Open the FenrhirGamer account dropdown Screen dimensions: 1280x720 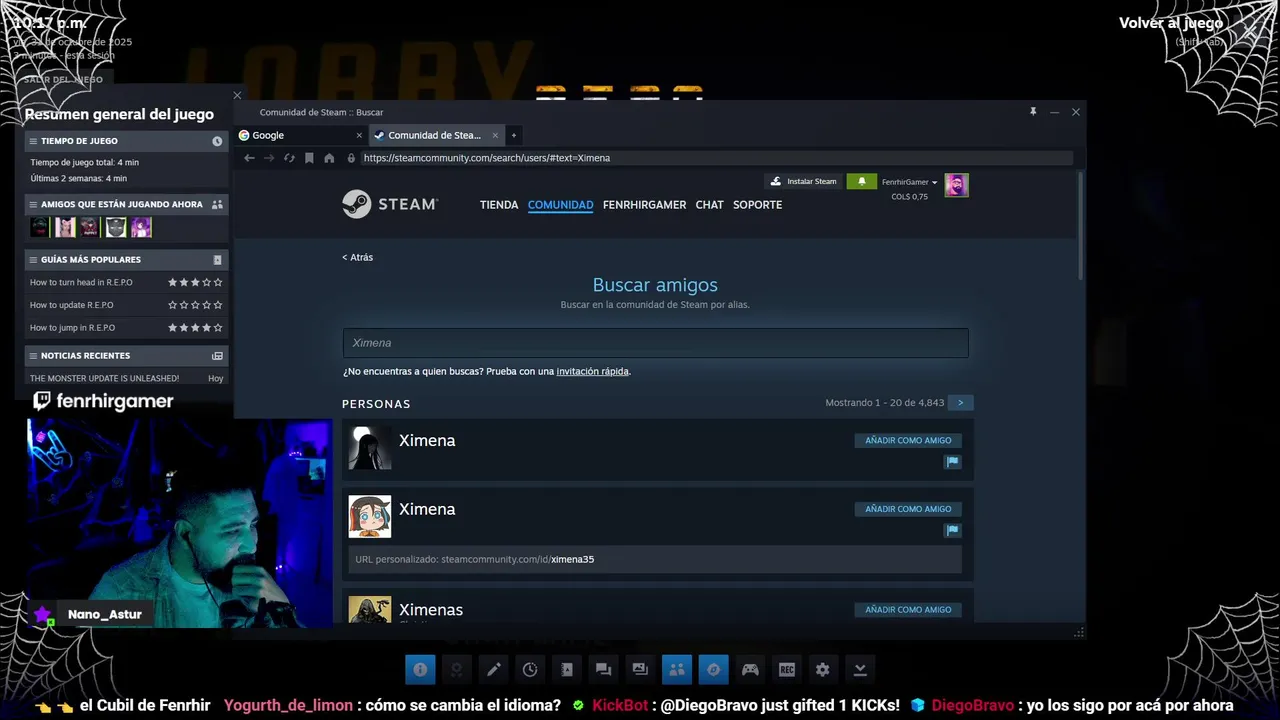click(909, 182)
